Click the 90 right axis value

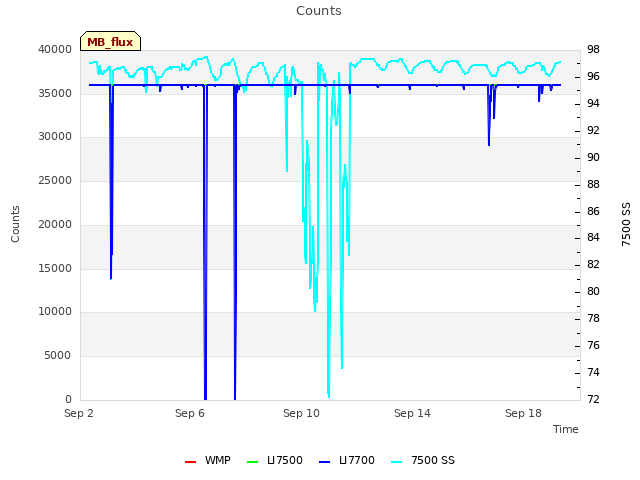[x=593, y=157]
